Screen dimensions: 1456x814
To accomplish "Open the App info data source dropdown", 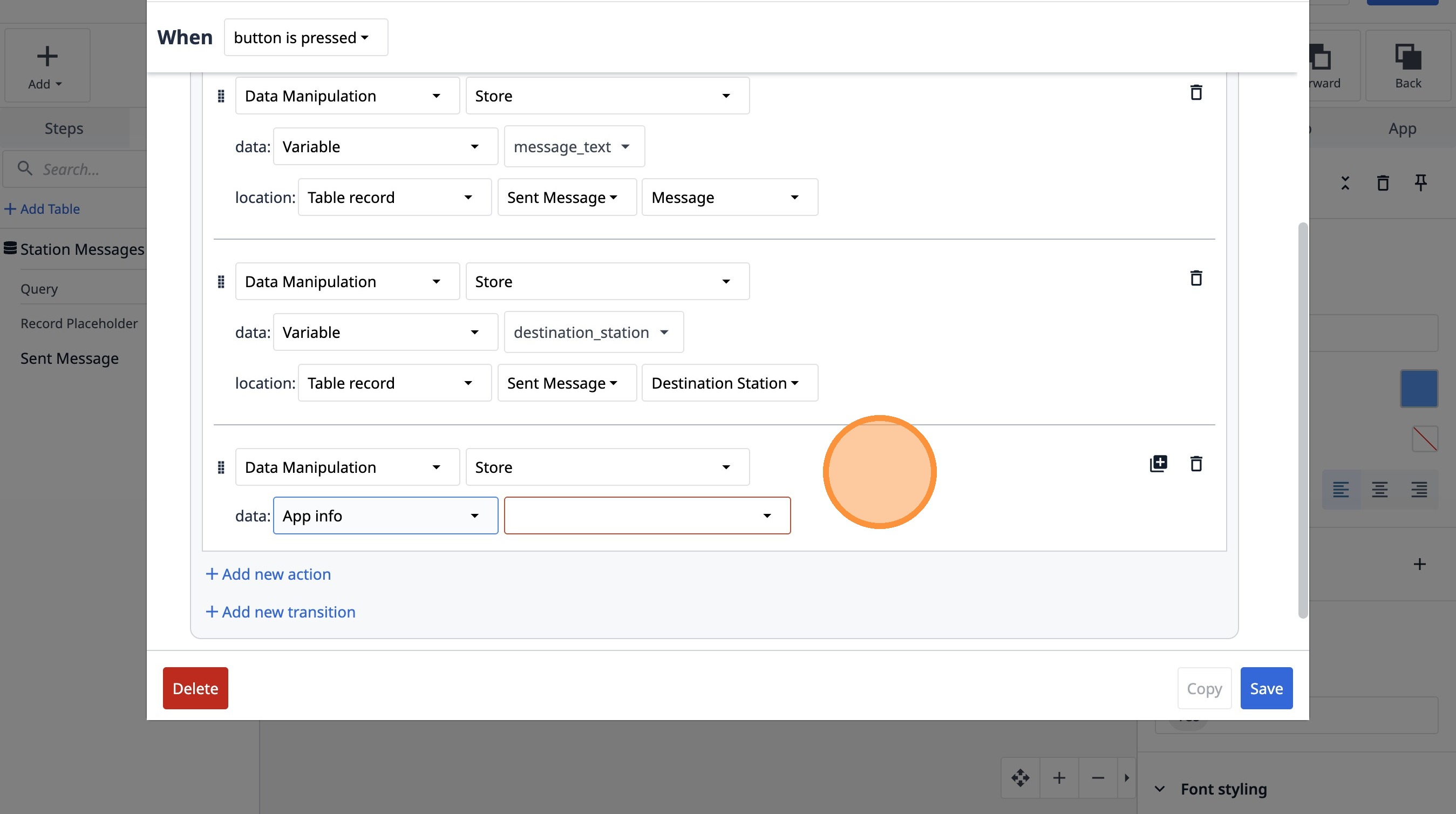I will (385, 515).
